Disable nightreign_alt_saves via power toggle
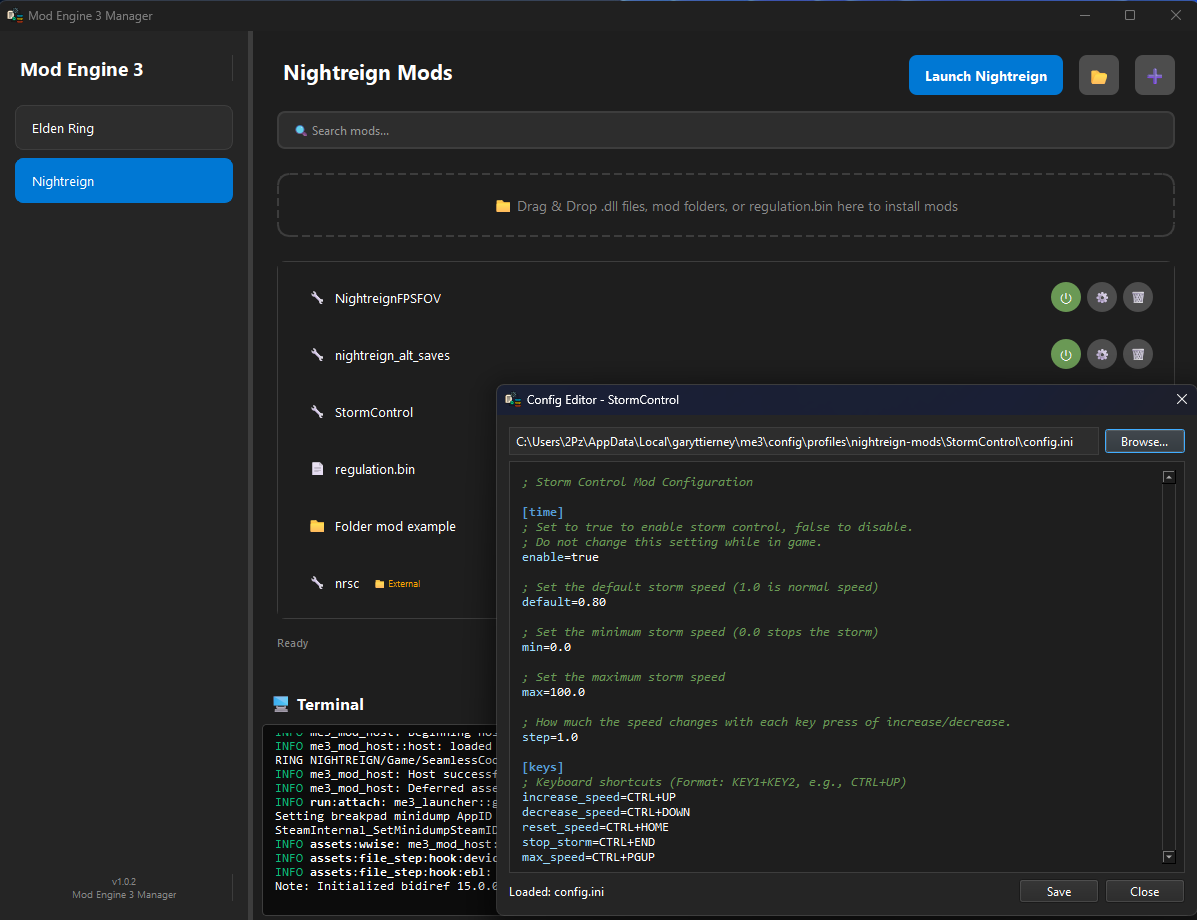The image size is (1197, 920). (1065, 354)
